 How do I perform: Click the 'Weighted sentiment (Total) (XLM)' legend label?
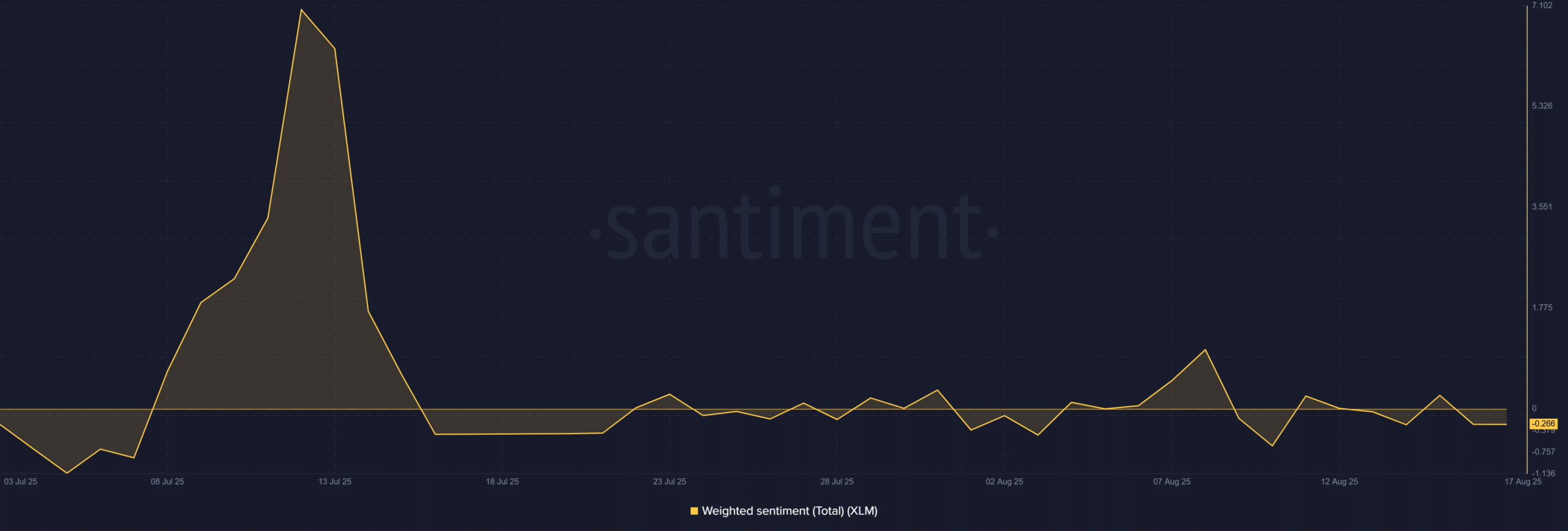pos(790,511)
